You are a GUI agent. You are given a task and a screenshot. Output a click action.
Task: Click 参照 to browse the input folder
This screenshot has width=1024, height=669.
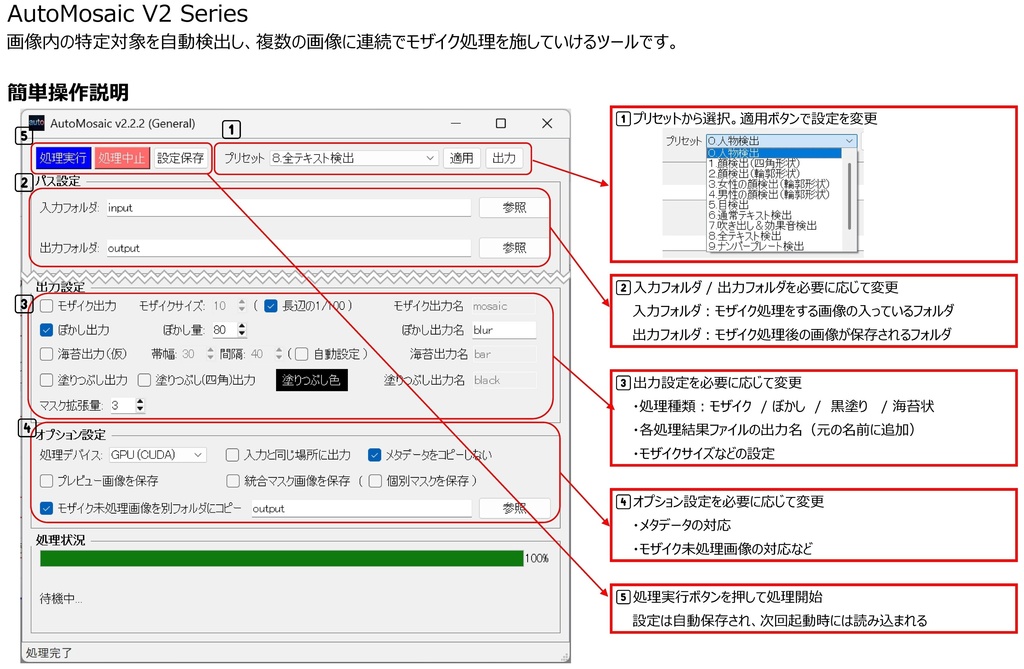(x=512, y=207)
